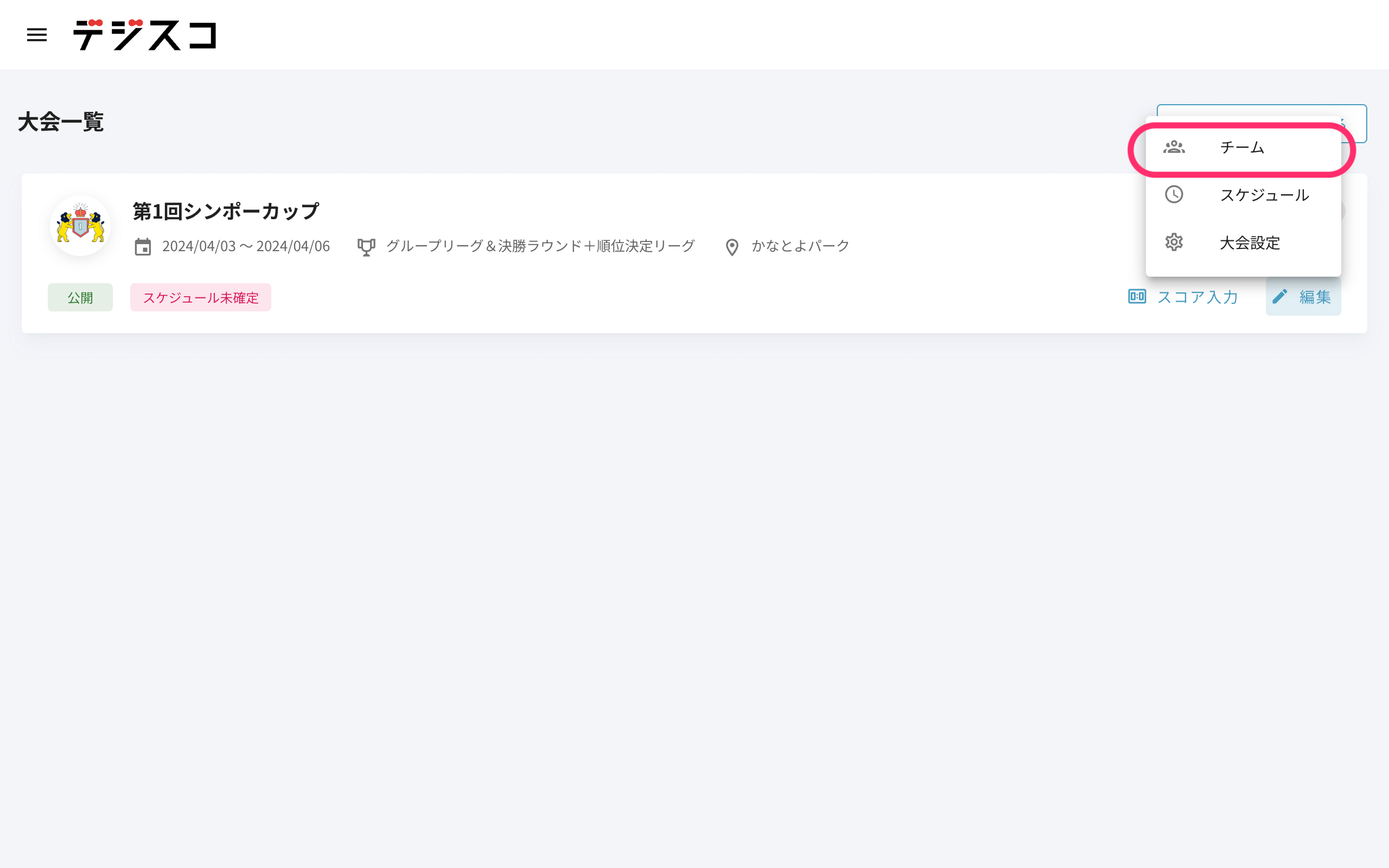Click the 公開 status badge
The image size is (1389, 868).
[x=80, y=297]
